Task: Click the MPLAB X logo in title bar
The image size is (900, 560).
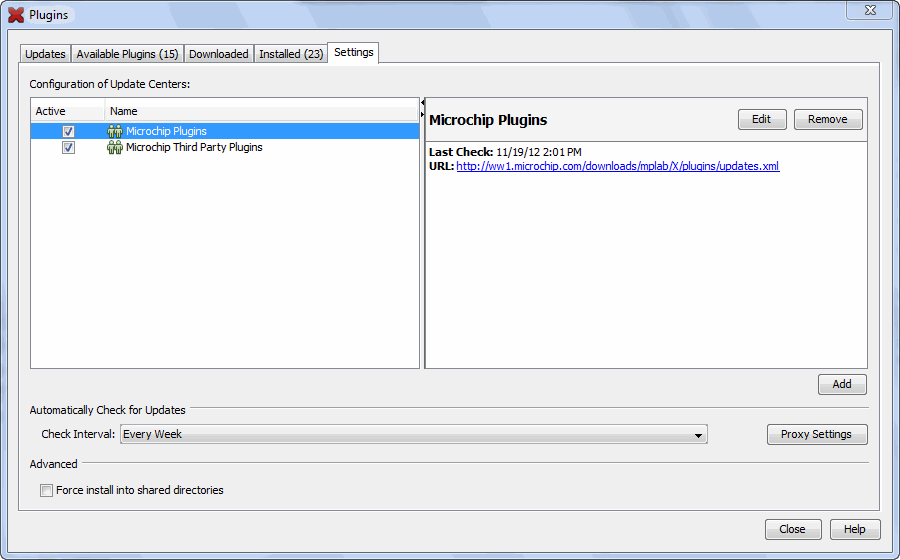Action: 16,15
